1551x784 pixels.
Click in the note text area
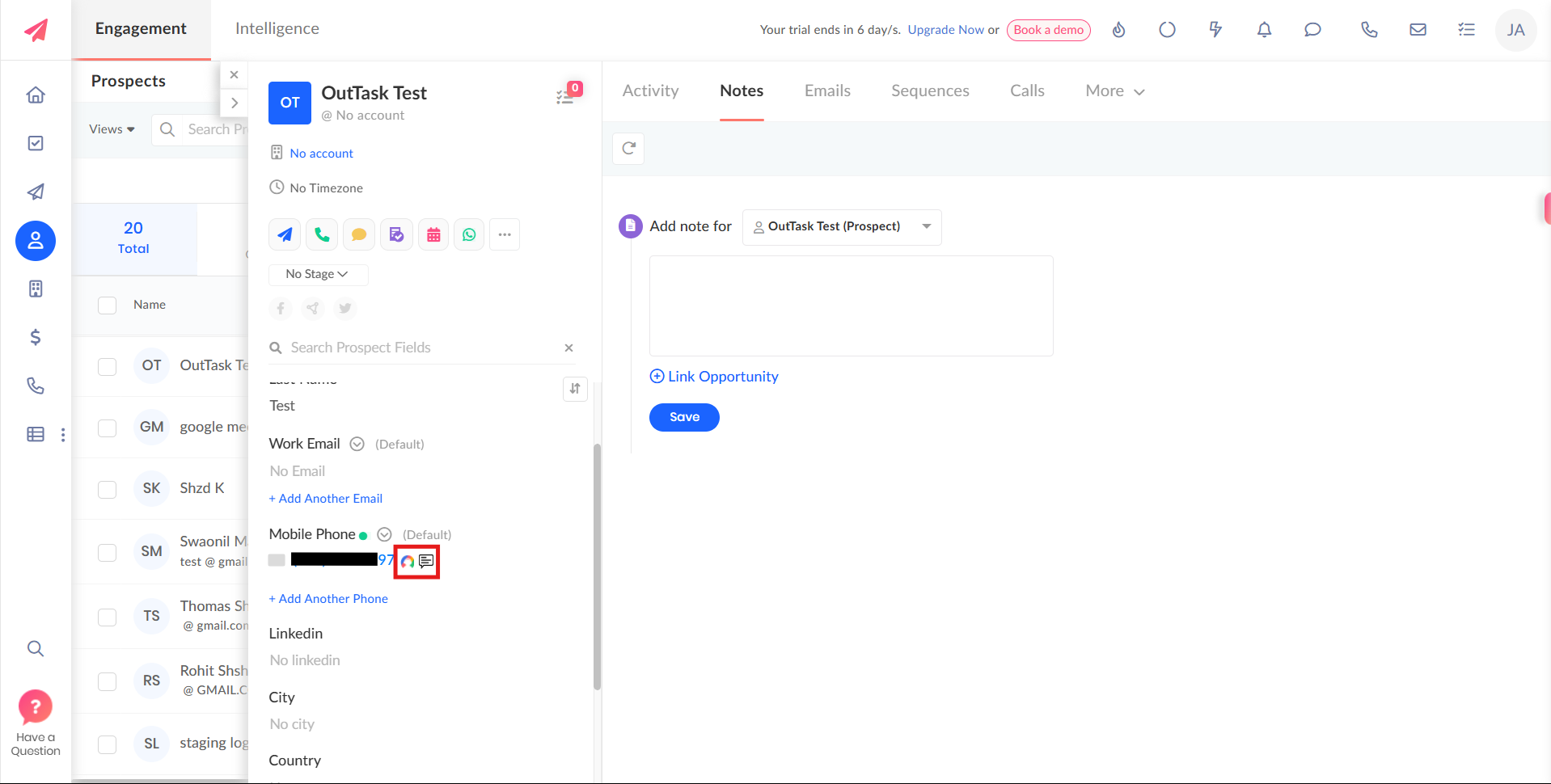(851, 306)
